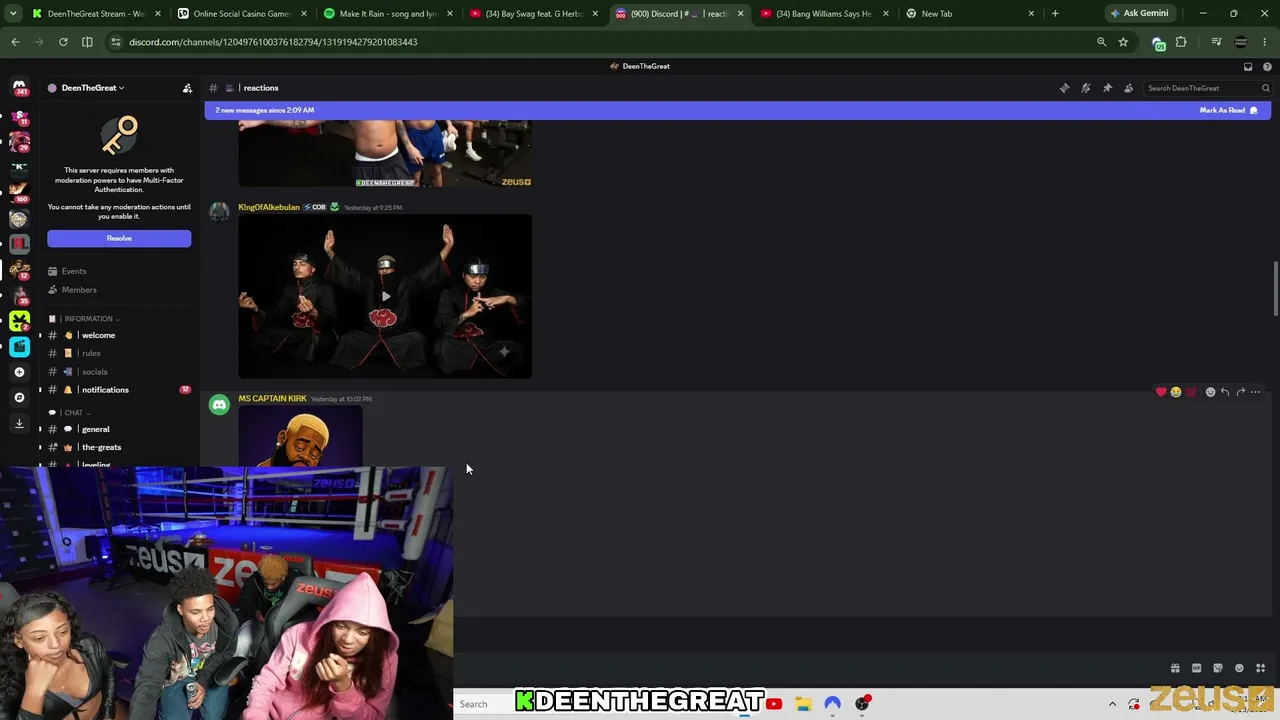The height and width of the screenshot is (720, 1280).
Task: Show pinned messages in reactions channel
Action: click(x=1107, y=88)
